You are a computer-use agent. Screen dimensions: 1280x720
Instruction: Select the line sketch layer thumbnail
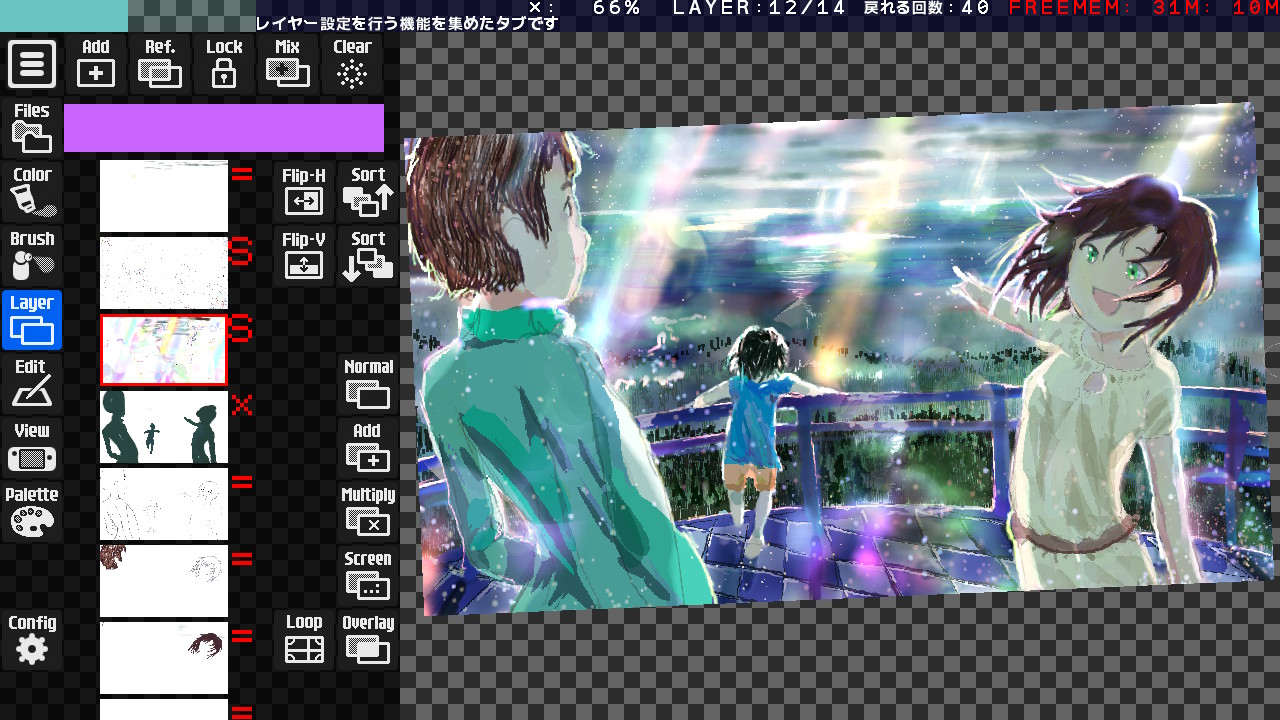[x=164, y=504]
